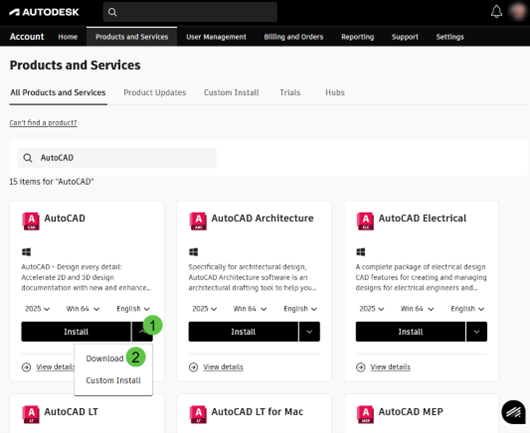
Task: Click Install button for AutoCAD Electrical
Action: (x=410, y=332)
